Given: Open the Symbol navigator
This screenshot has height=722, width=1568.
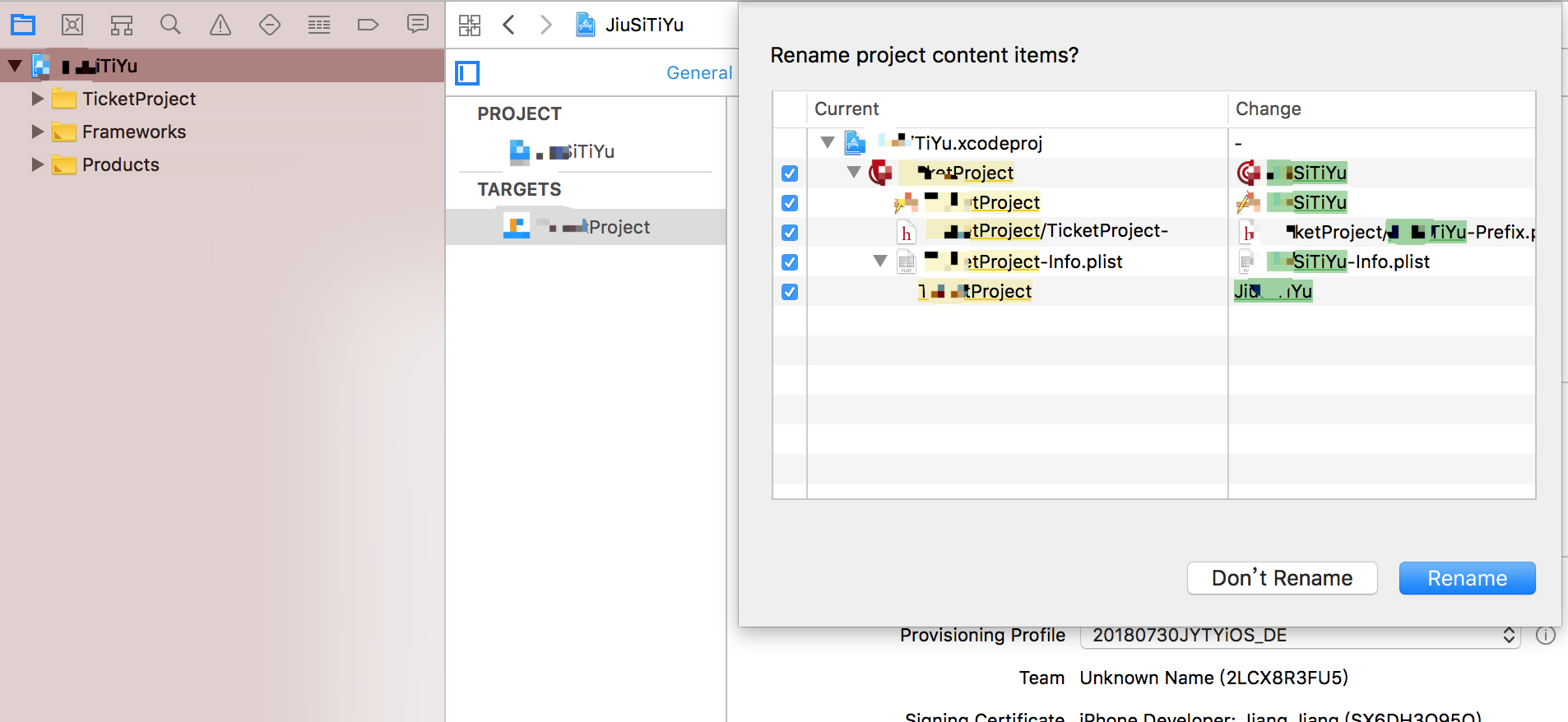Looking at the screenshot, I should coord(122,25).
